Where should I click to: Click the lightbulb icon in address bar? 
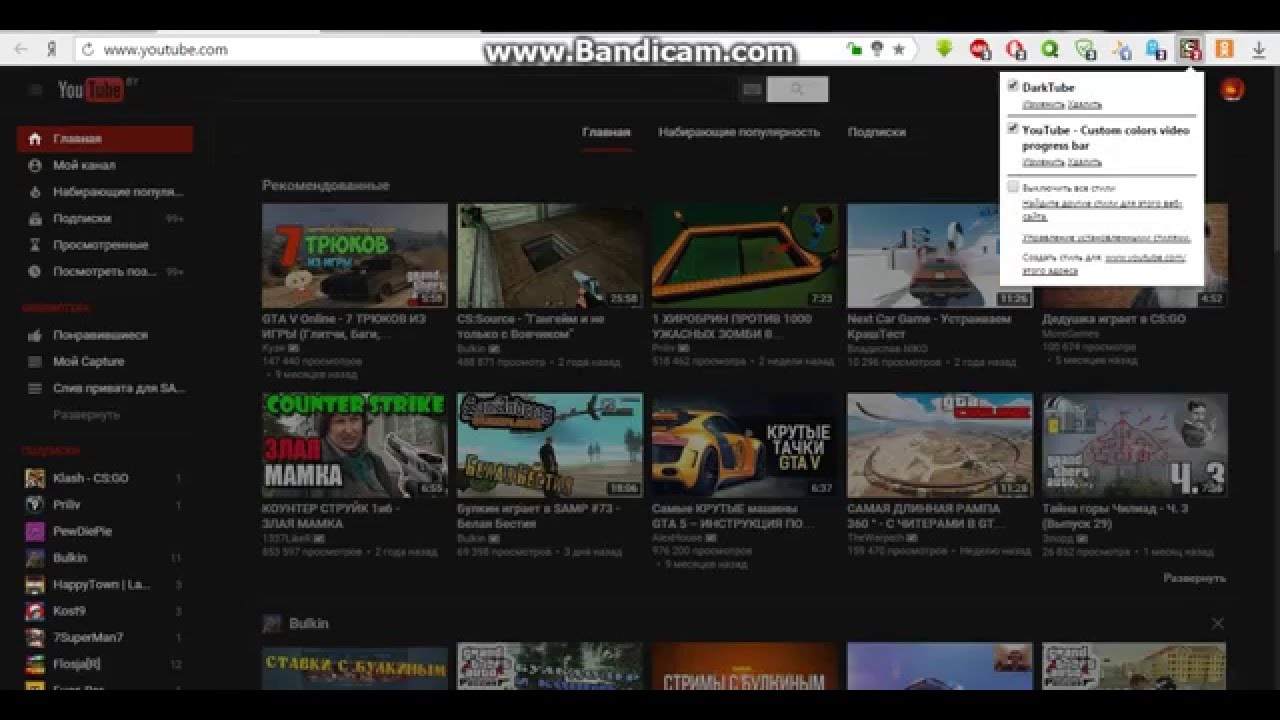pos(877,49)
